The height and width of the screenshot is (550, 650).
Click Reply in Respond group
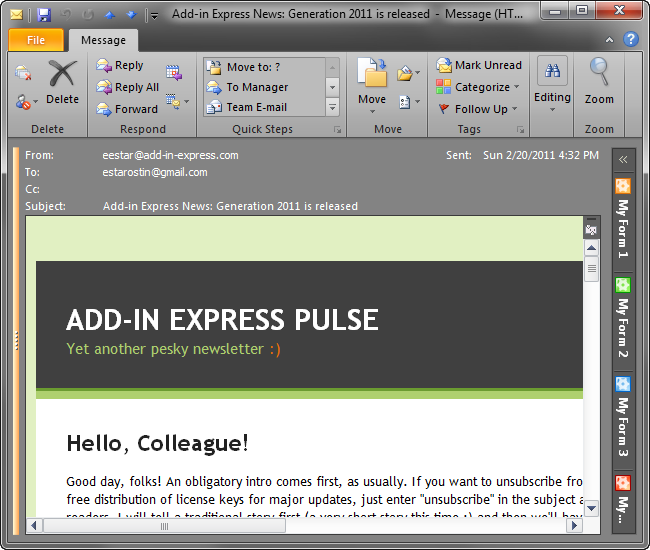point(120,65)
